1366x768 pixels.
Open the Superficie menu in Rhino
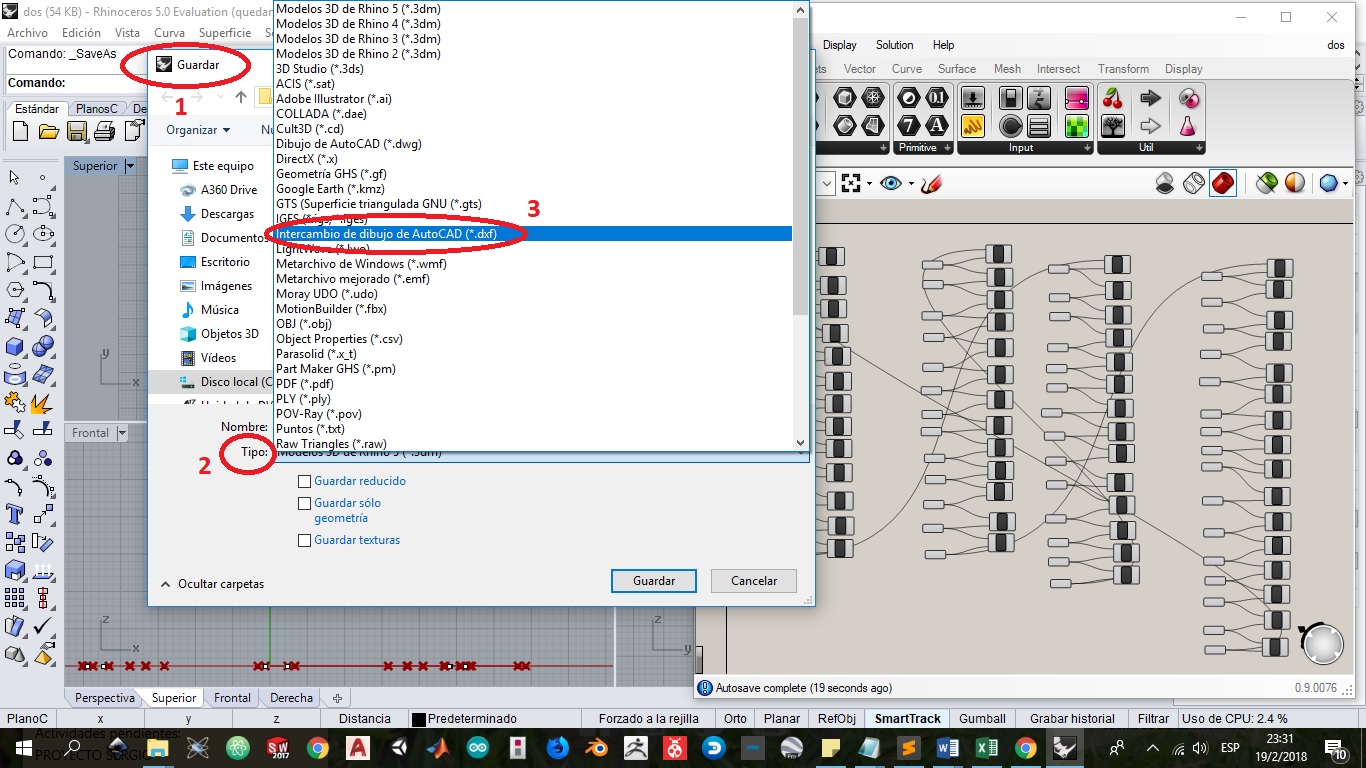(x=225, y=33)
